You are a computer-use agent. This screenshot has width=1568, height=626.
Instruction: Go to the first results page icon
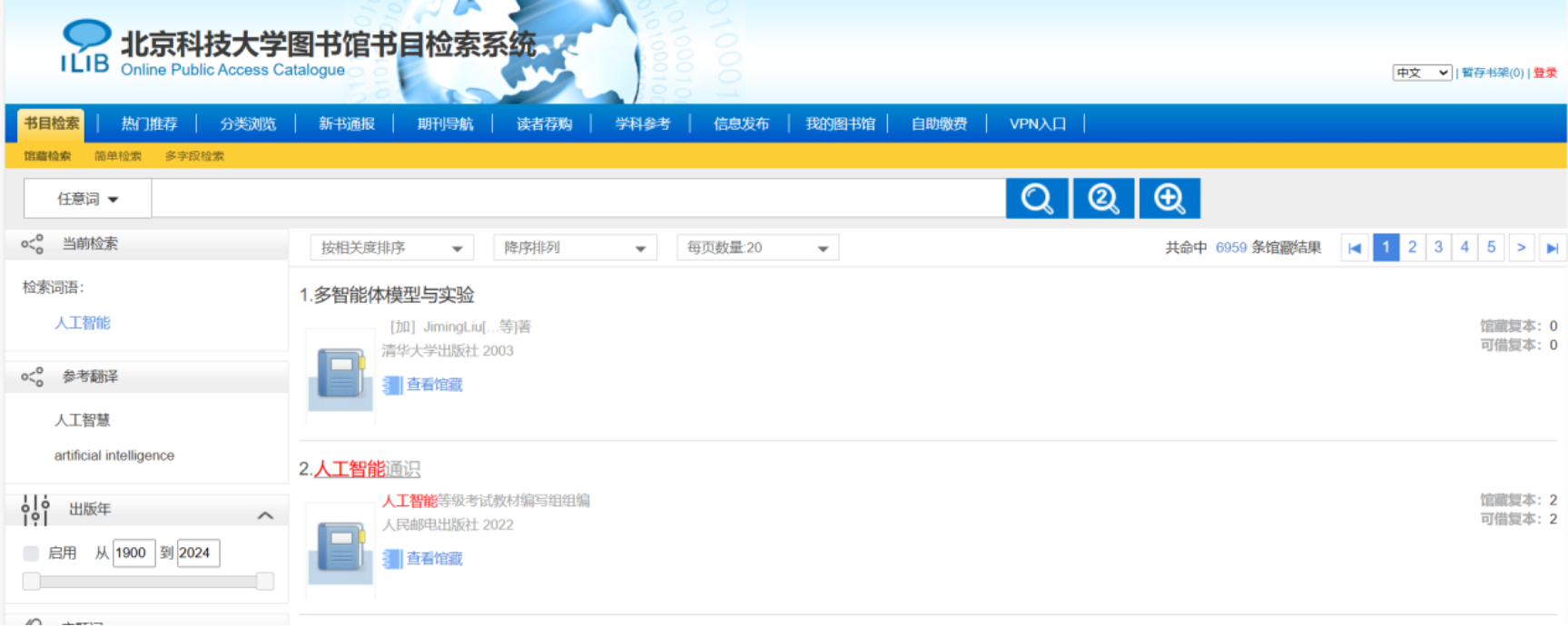(1355, 248)
